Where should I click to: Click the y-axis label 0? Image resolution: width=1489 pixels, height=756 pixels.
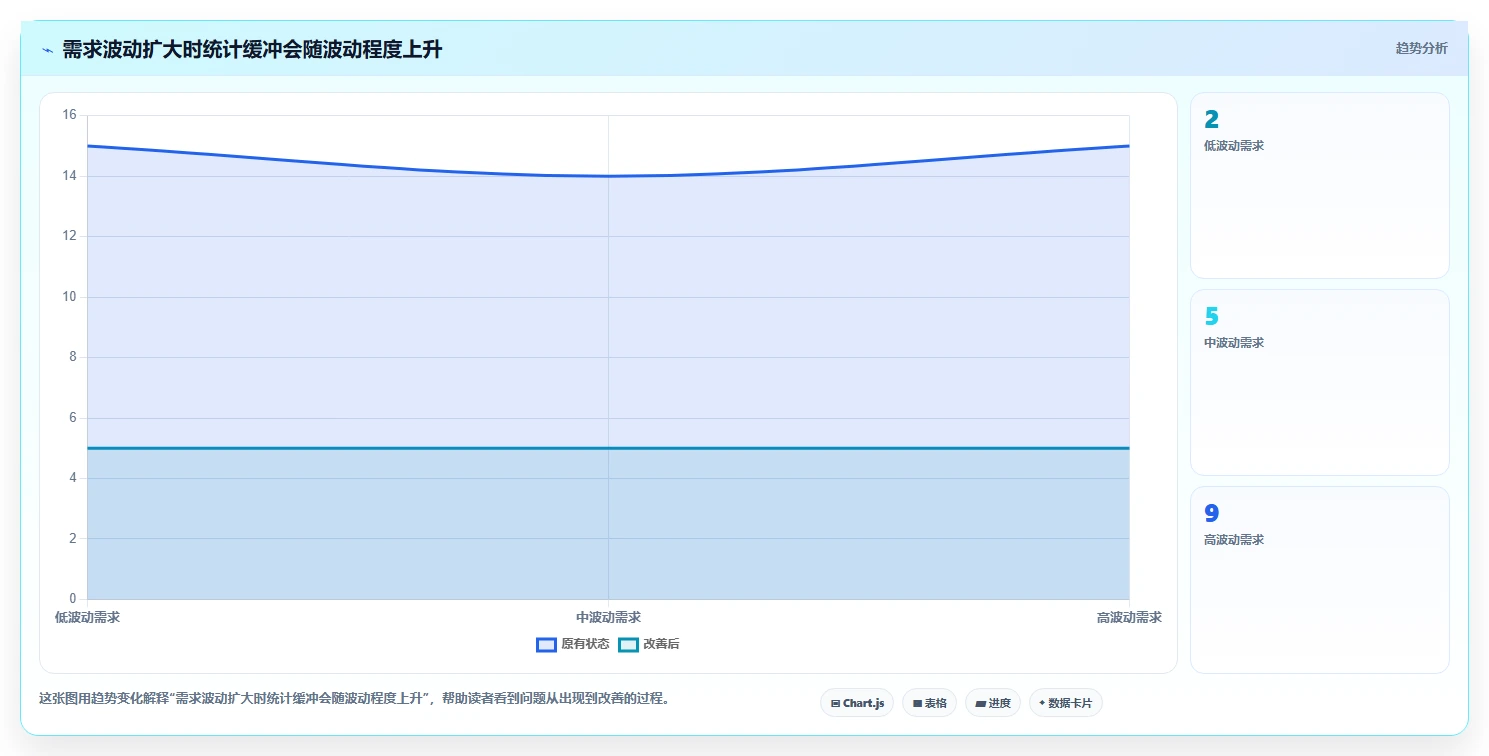click(x=73, y=599)
